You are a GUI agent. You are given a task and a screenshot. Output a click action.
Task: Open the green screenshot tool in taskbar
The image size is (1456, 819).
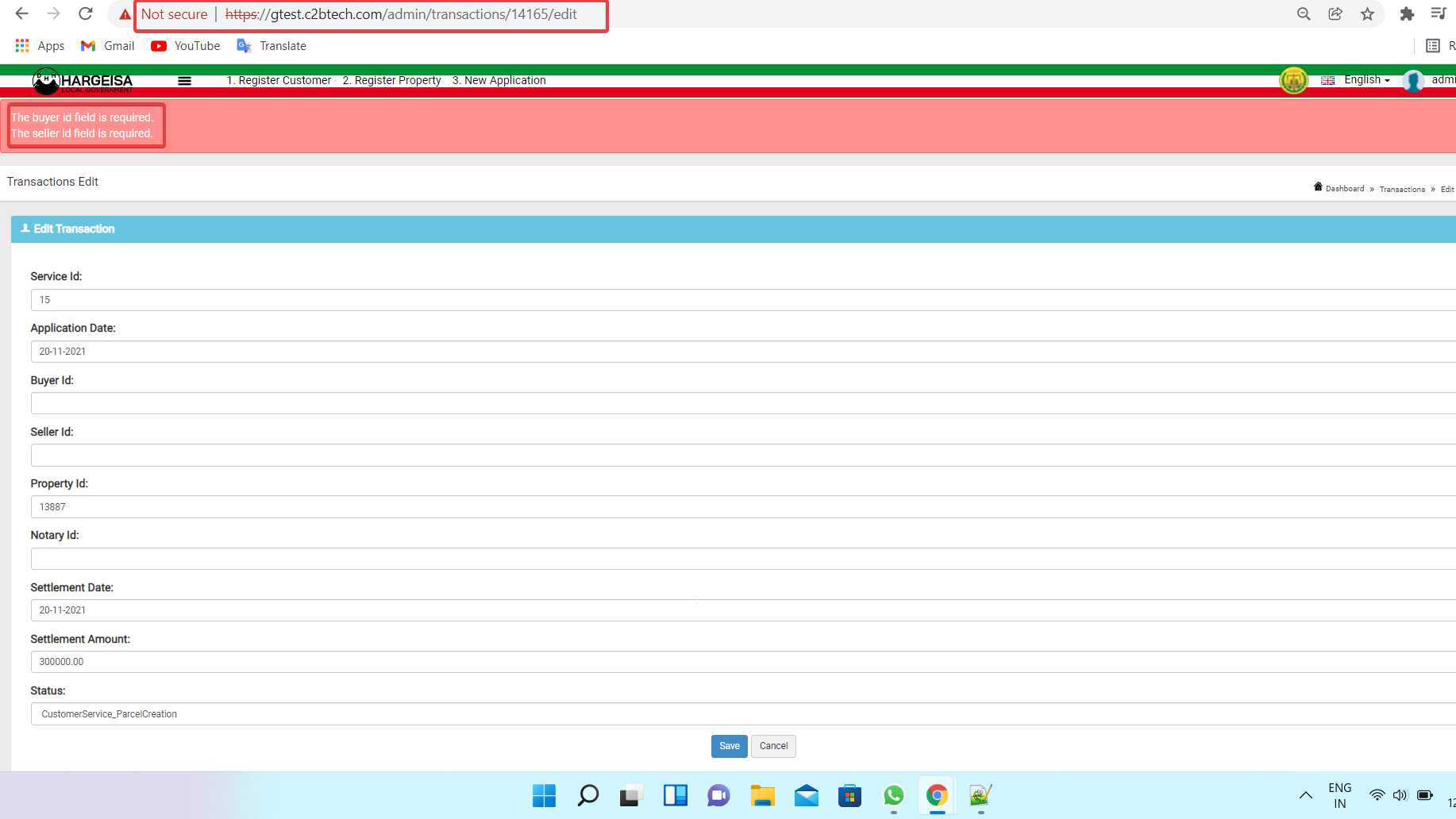[980, 795]
